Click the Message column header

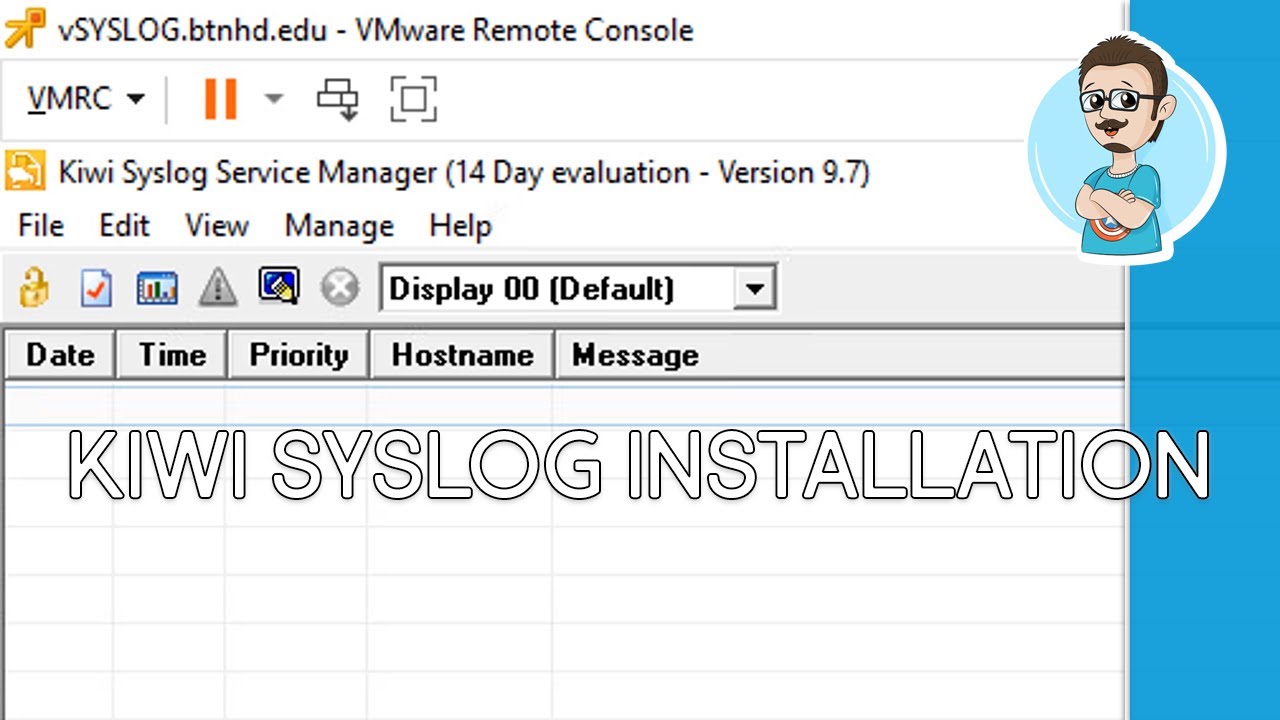click(635, 355)
